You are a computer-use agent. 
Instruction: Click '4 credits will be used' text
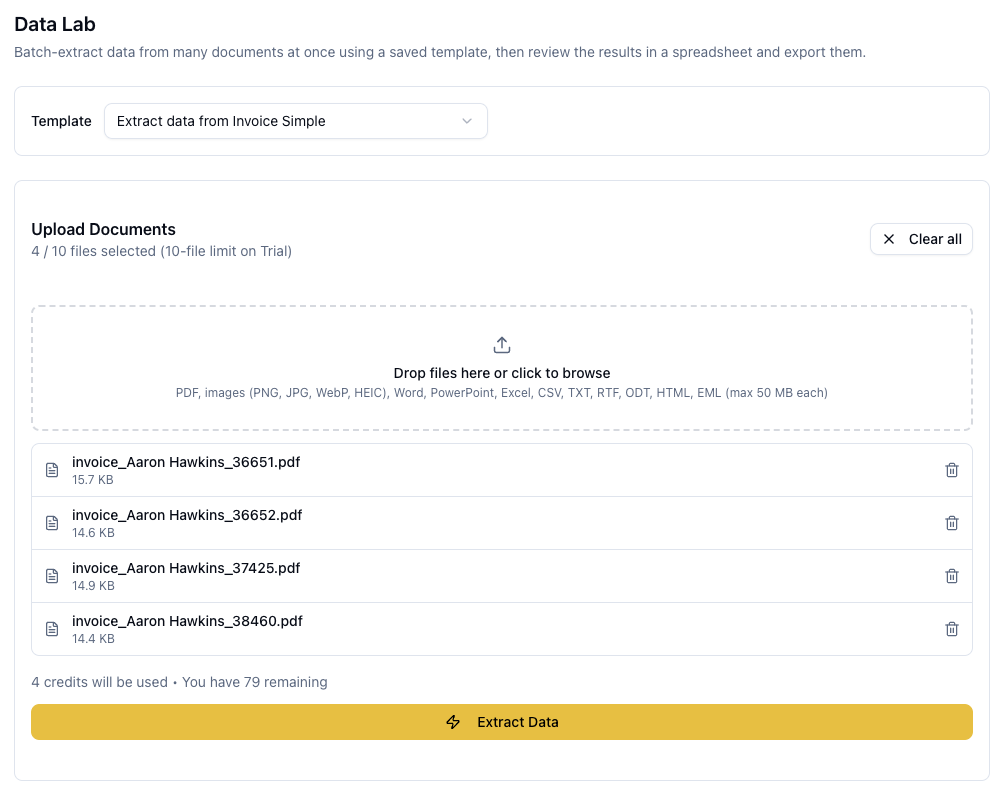[x=99, y=682]
